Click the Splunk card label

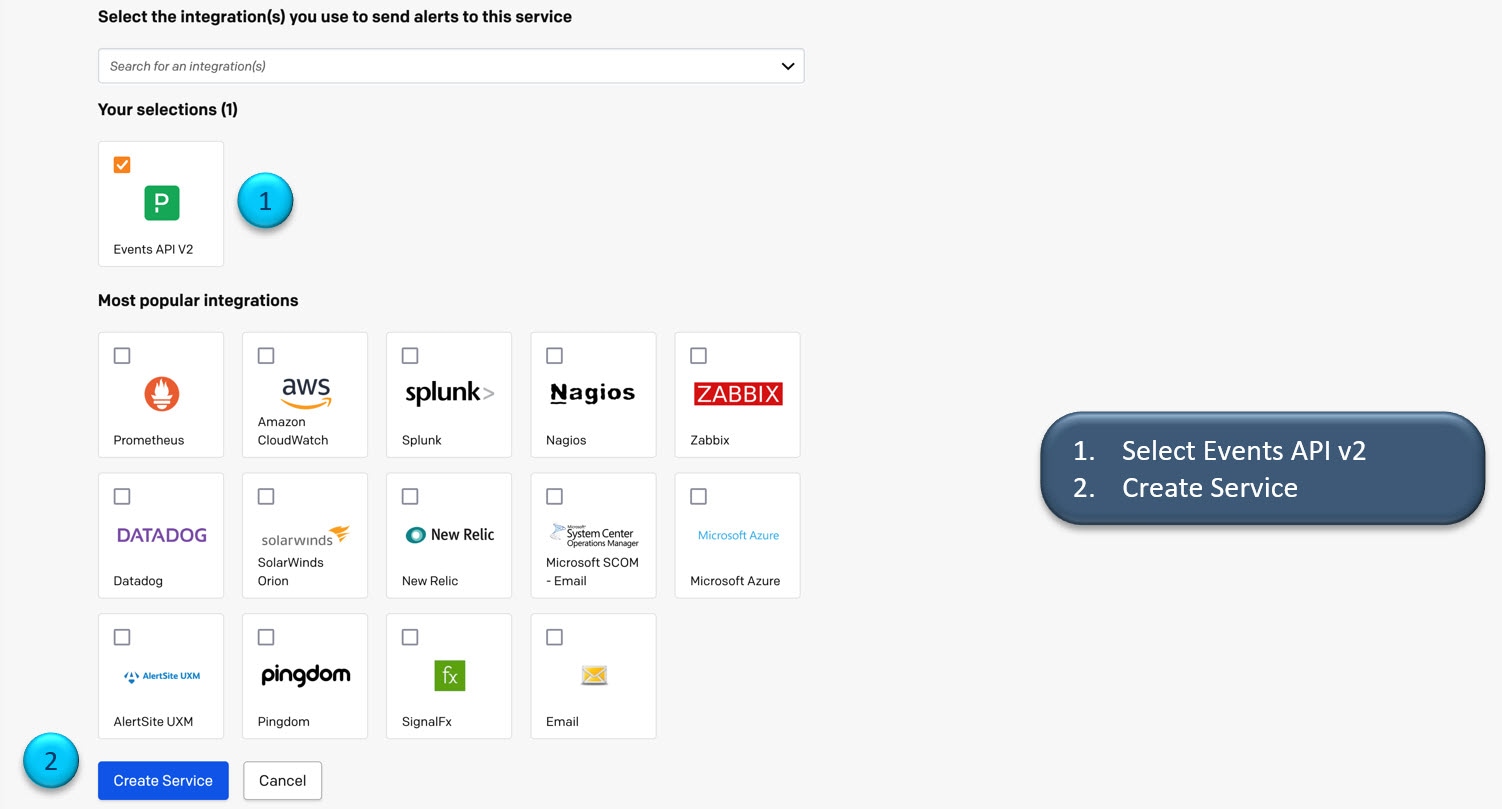pos(422,441)
